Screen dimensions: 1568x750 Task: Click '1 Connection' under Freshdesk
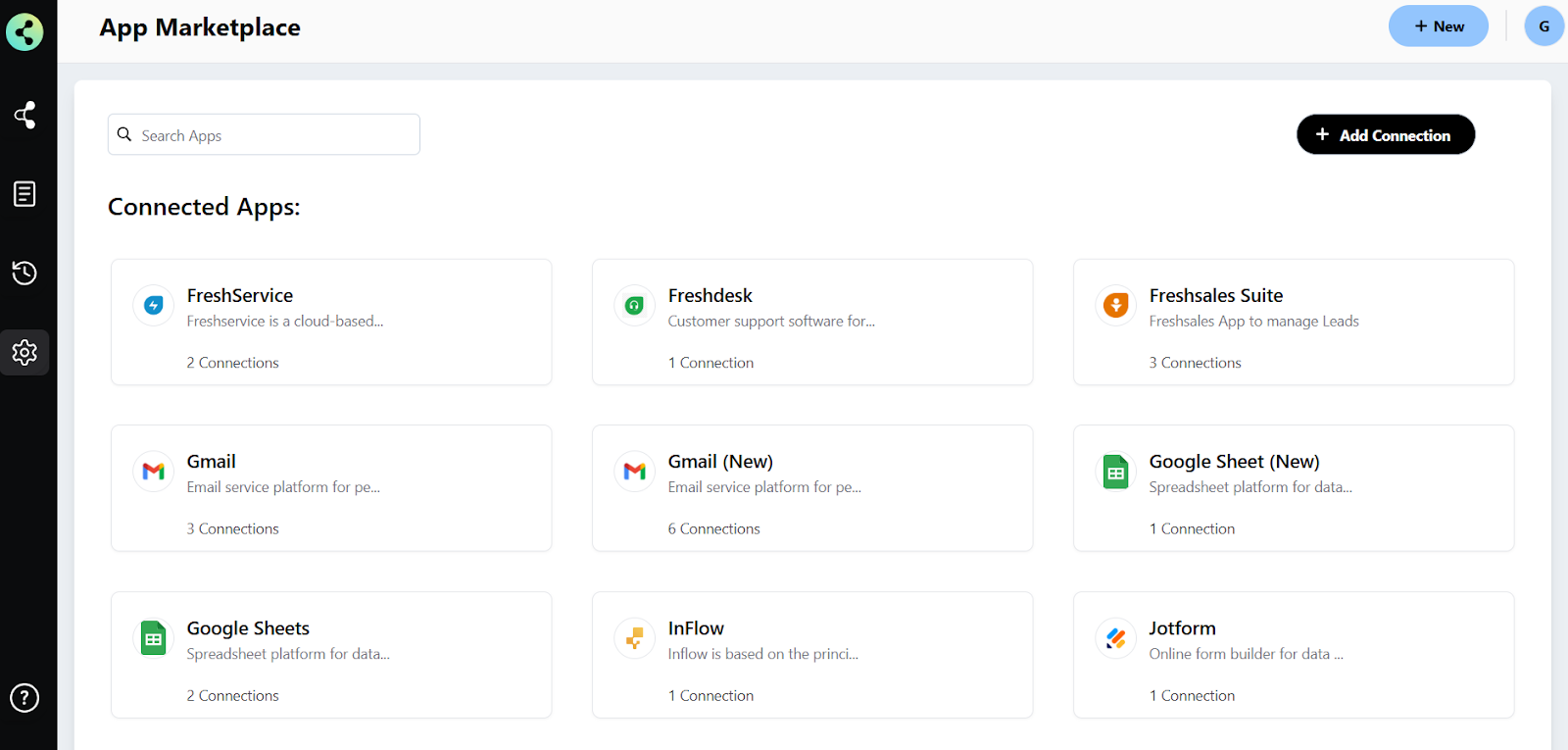click(x=711, y=363)
